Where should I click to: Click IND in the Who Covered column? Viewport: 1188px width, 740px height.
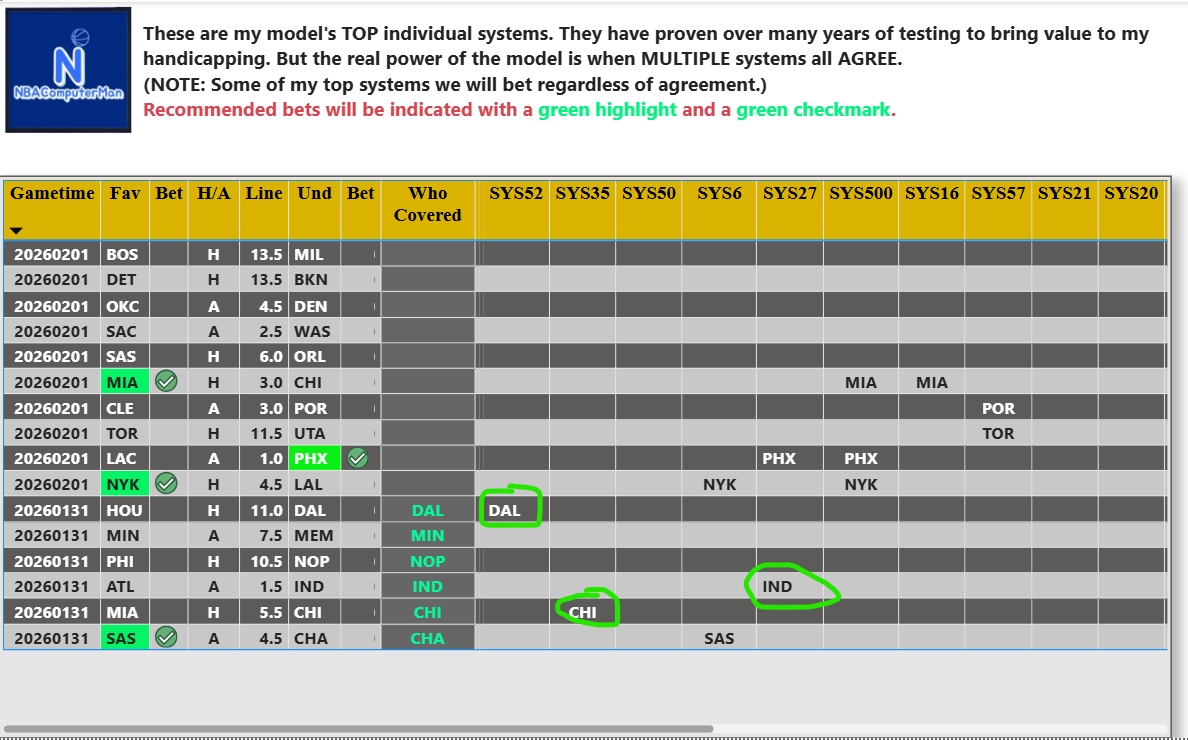point(427,586)
